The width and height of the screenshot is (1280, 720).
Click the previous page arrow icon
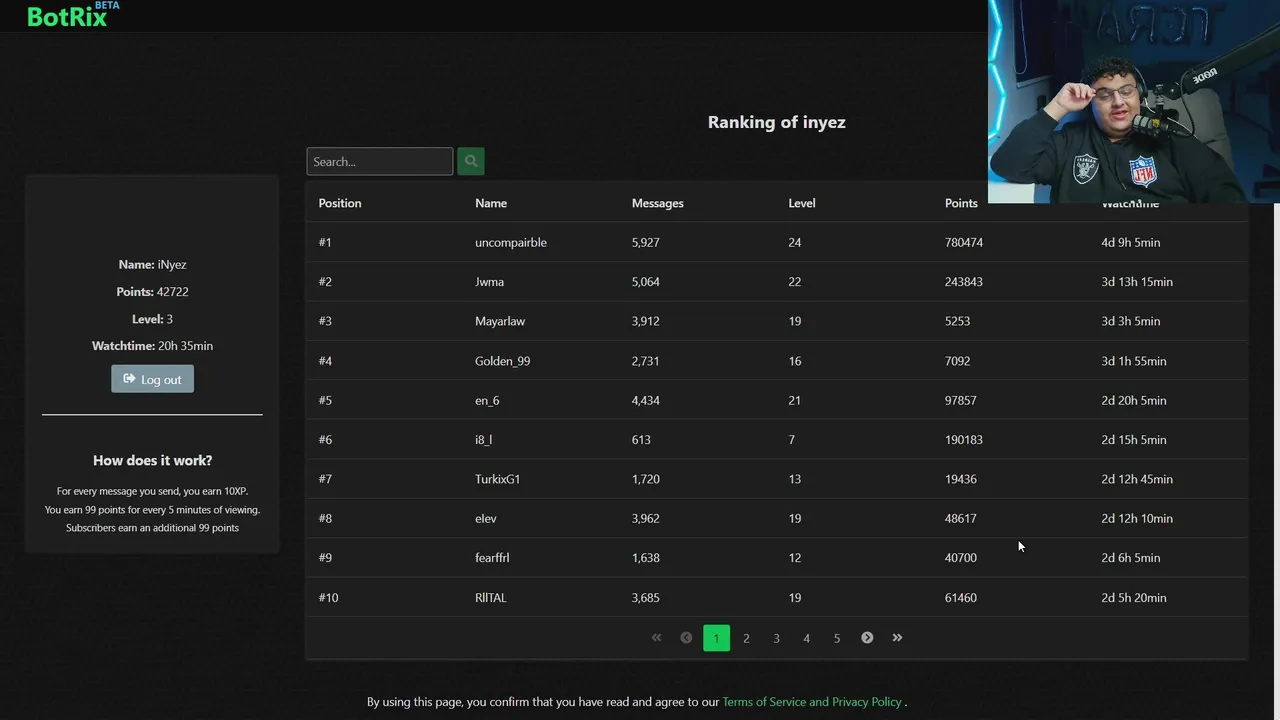(x=686, y=638)
